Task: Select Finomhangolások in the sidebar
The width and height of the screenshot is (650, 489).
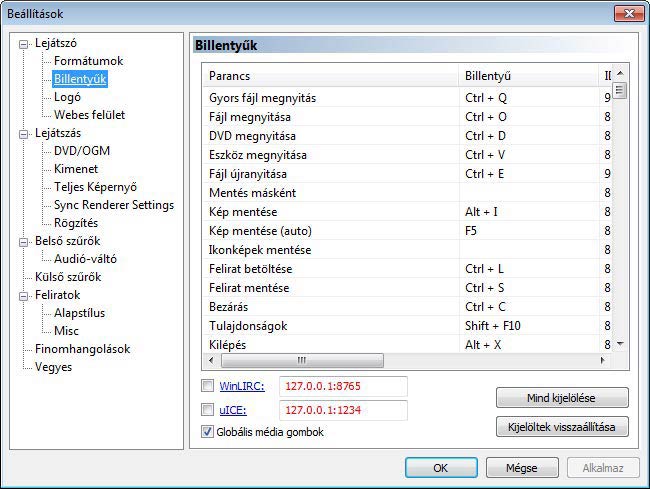Action: (83, 349)
